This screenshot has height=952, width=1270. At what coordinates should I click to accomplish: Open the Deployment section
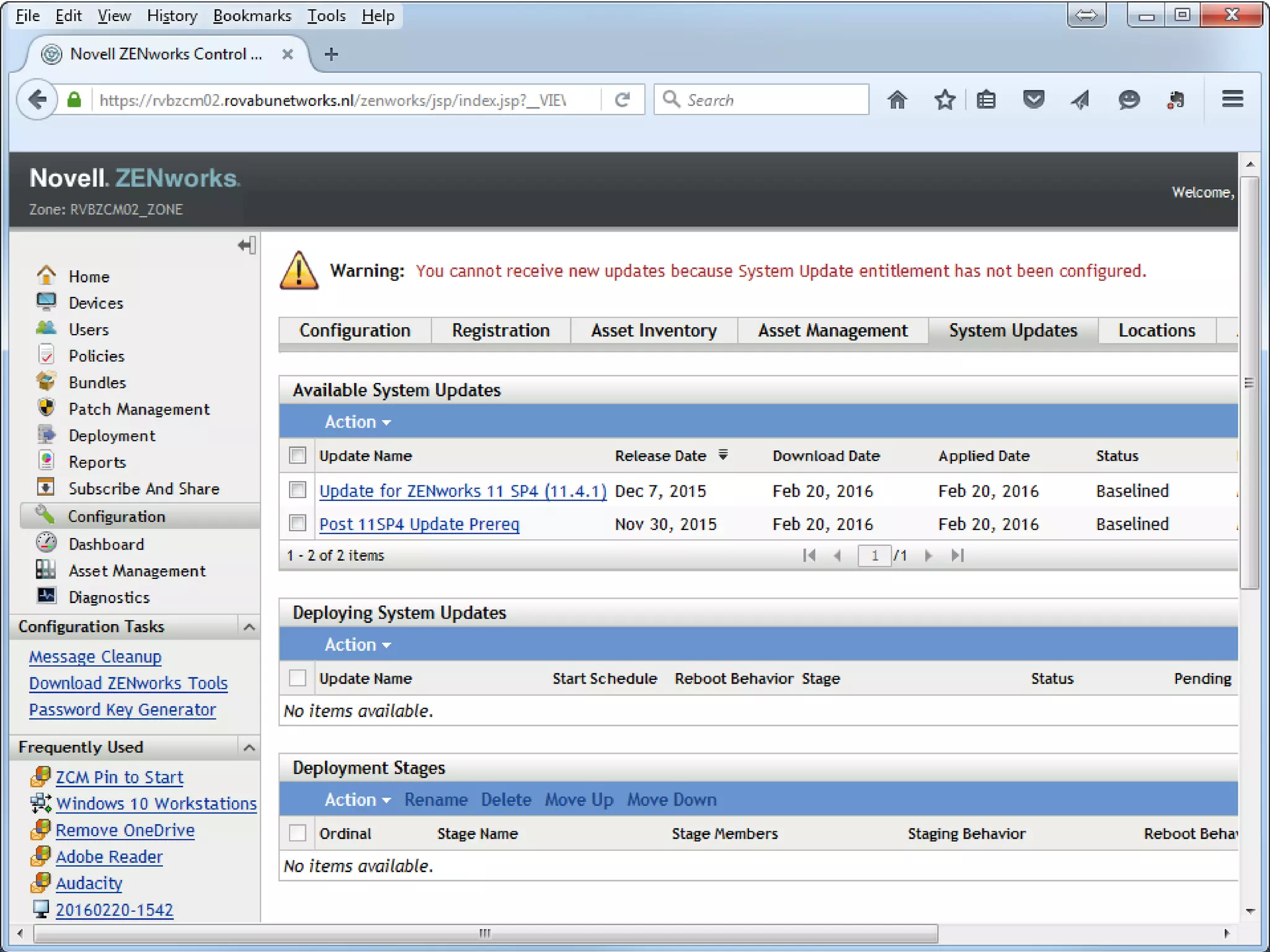click(112, 436)
